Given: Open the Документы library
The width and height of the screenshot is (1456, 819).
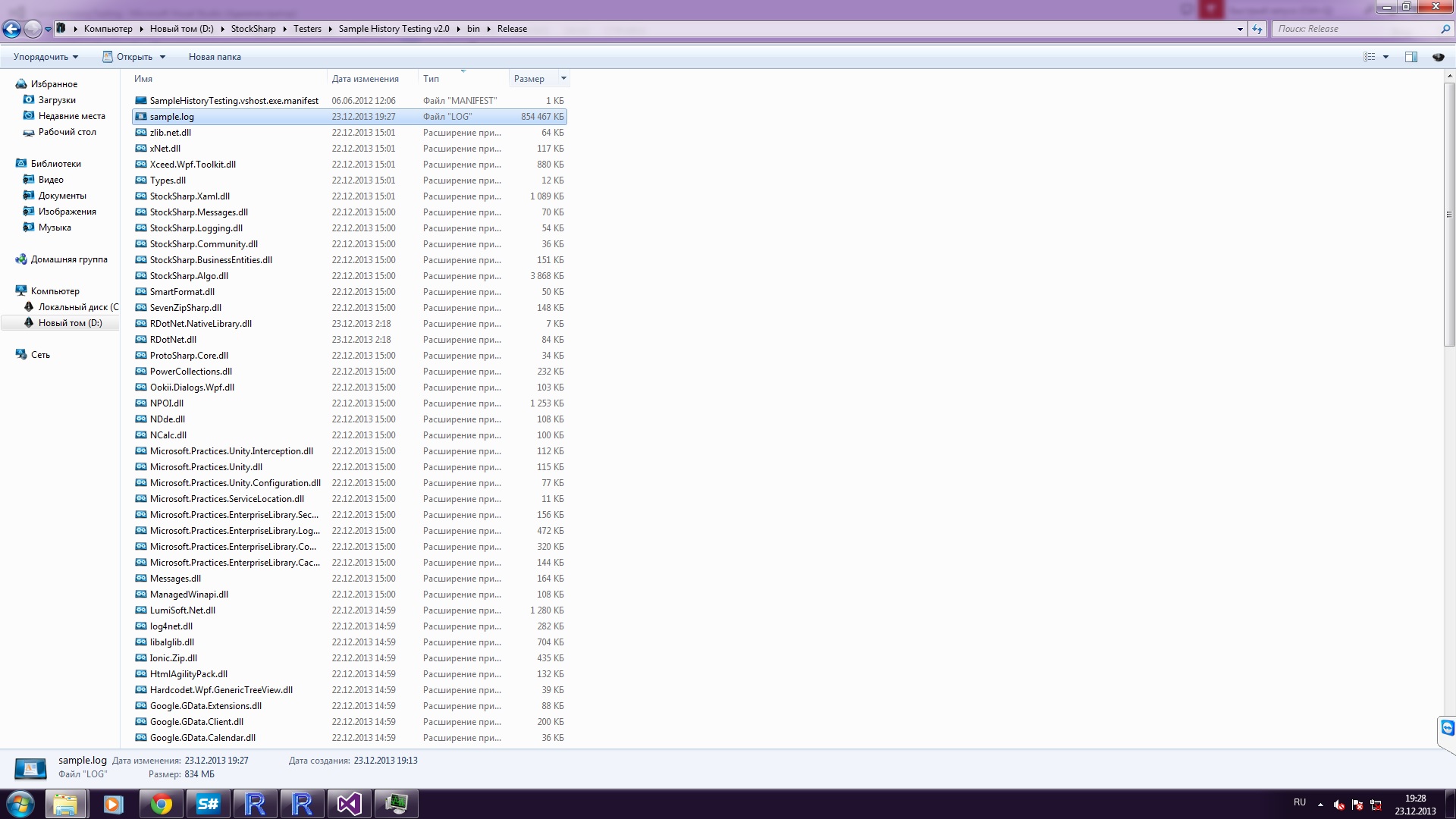Looking at the screenshot, I should click(x=62, y=196).
